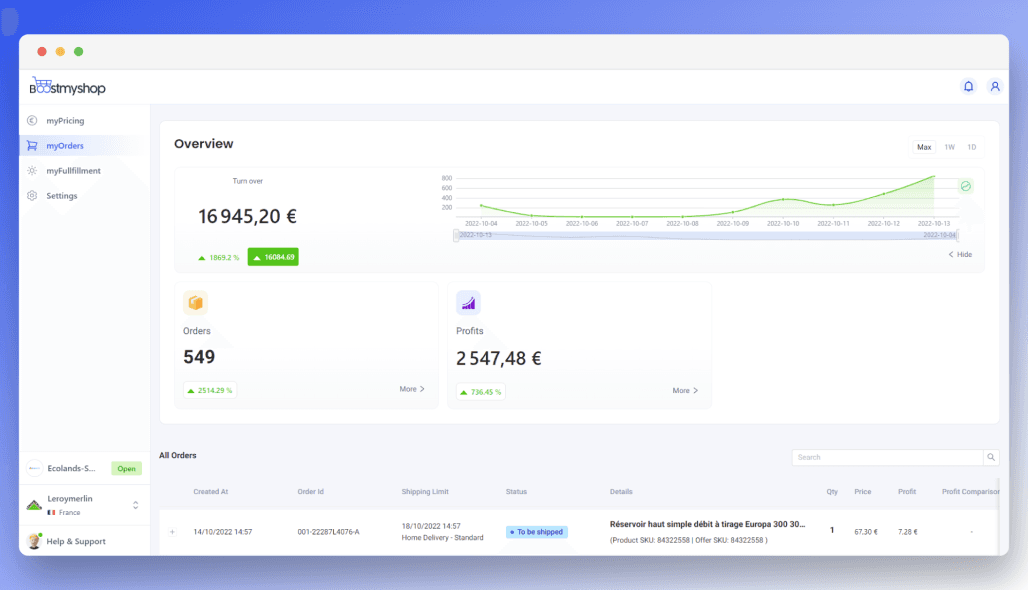Open the myPricing menu item
1028x590 pixels.
pos(85,121)
